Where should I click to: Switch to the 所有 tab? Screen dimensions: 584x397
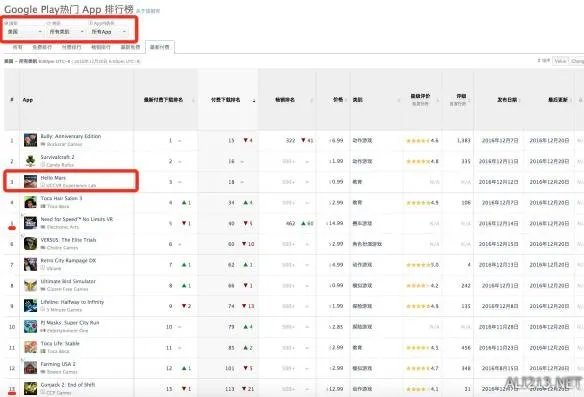(18, 47)
